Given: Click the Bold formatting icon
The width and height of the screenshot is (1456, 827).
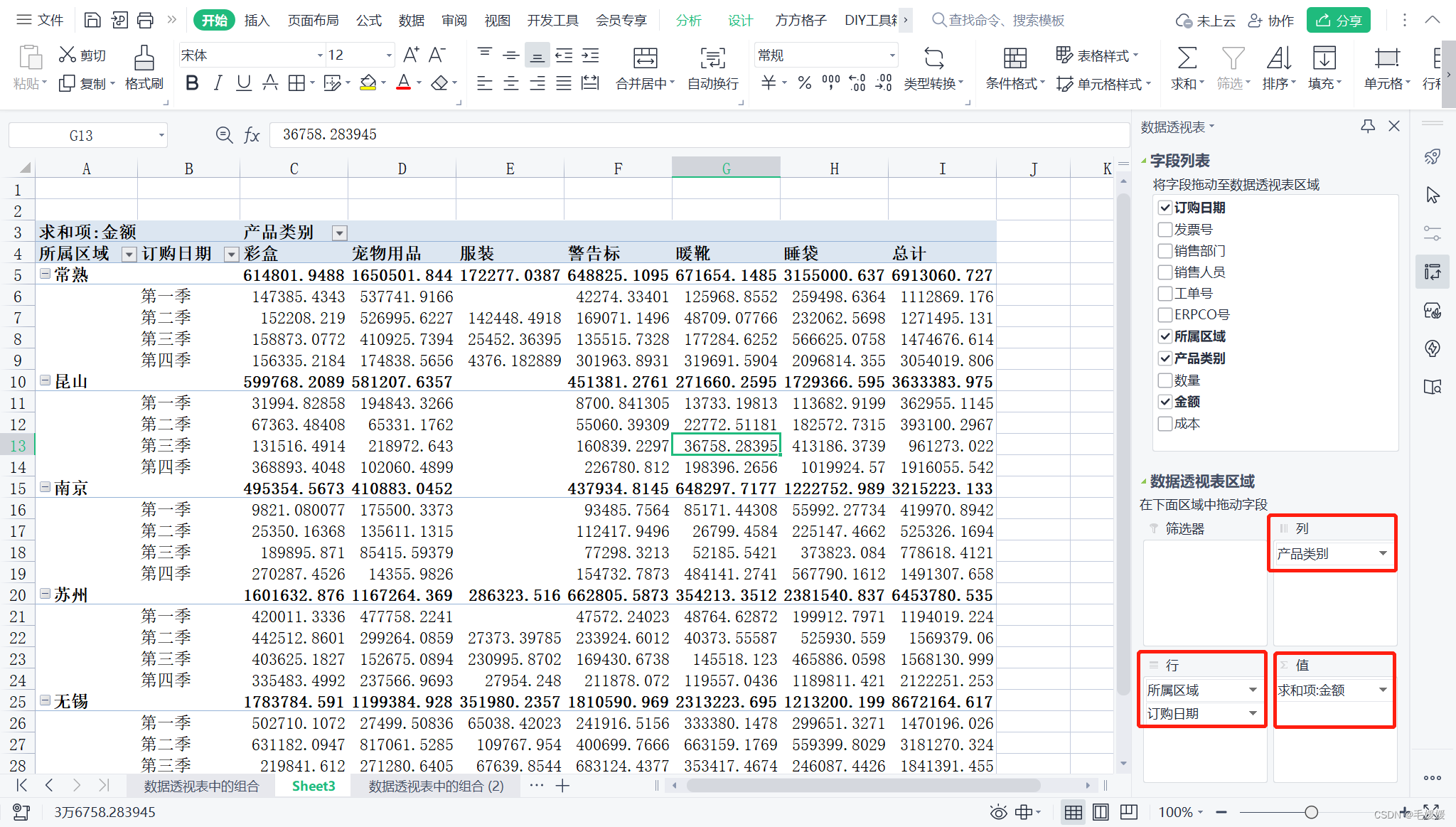Looking at the screenshot, I should (x=192, y=83).
